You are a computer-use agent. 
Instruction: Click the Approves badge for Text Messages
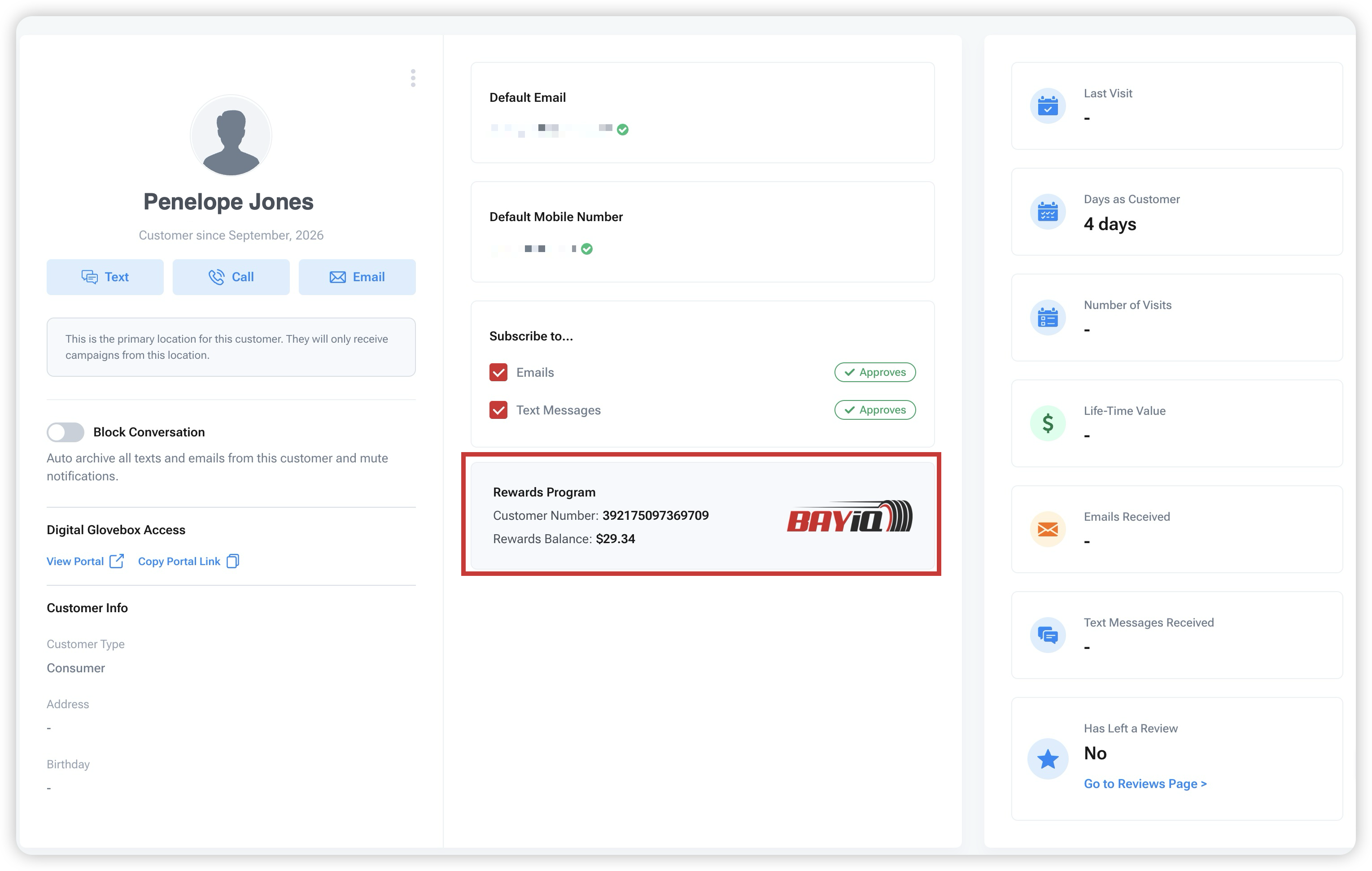click(x=874, y=409)
